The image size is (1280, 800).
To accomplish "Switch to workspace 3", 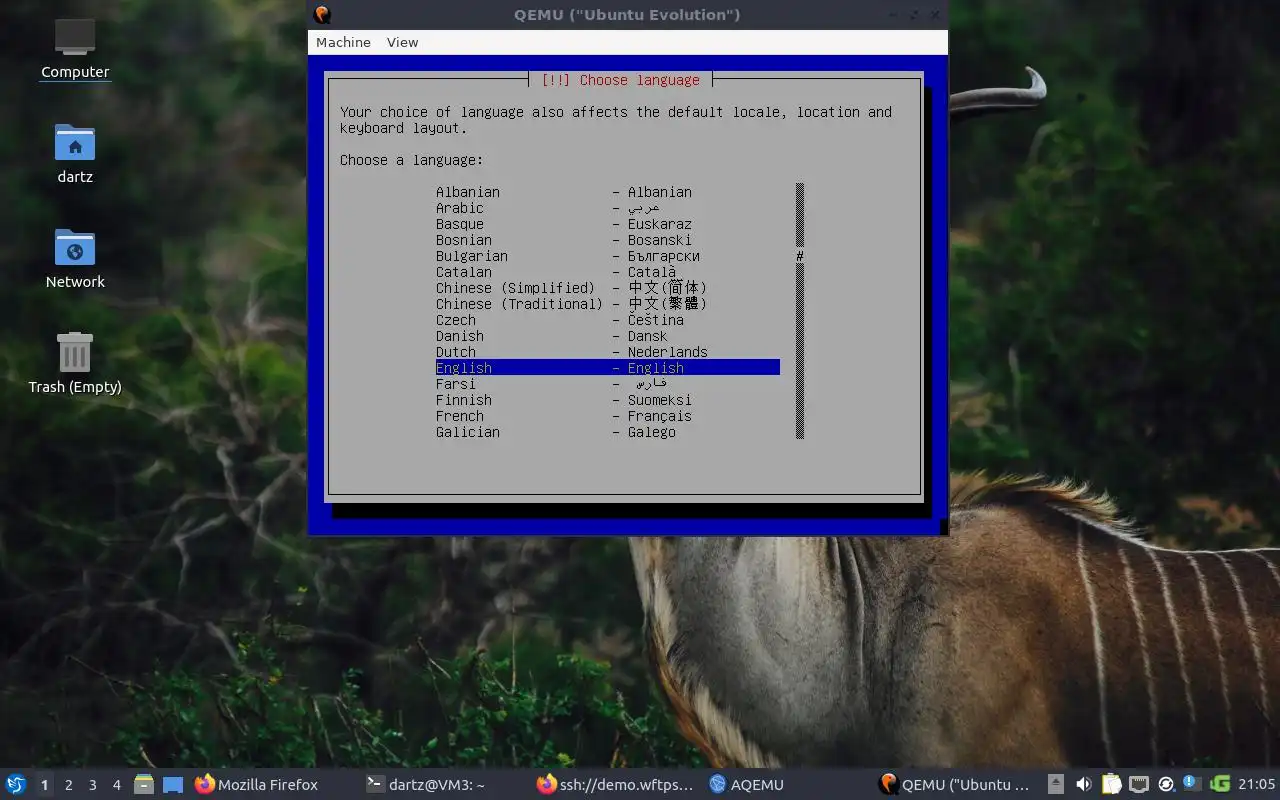I will [93, 785].
